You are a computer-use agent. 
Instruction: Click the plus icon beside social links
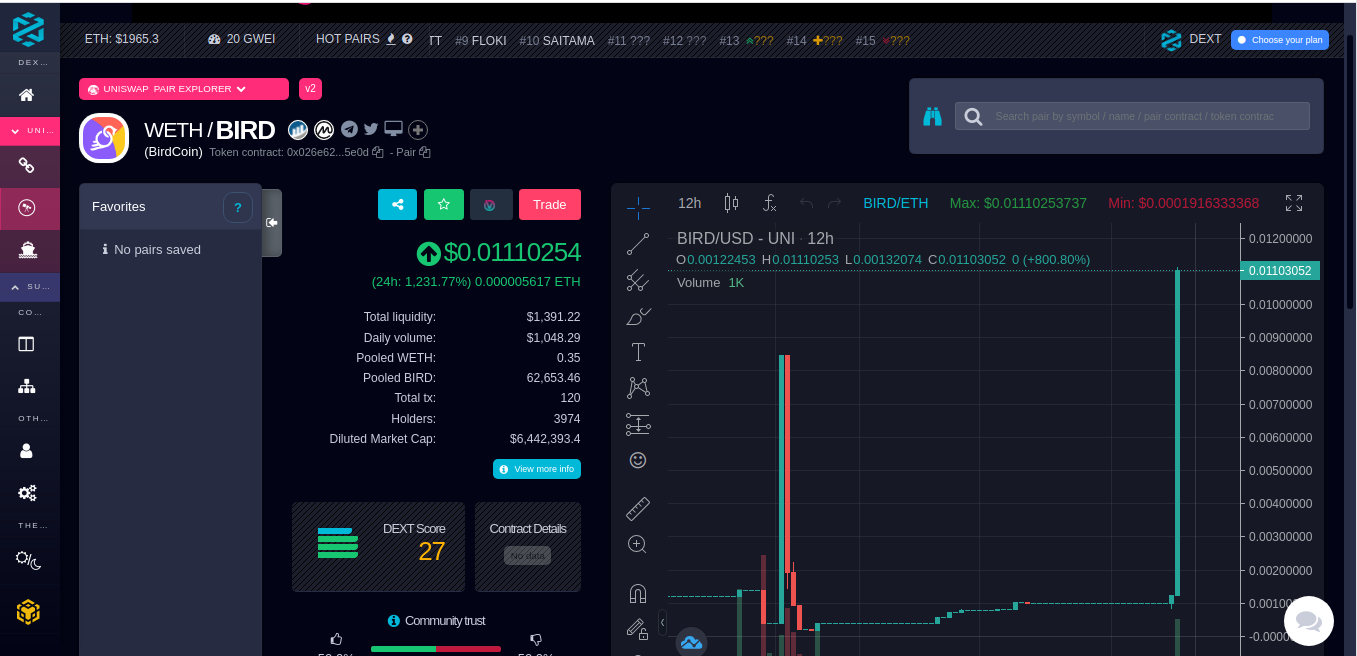pyautogui.click(x=418, y=130)
